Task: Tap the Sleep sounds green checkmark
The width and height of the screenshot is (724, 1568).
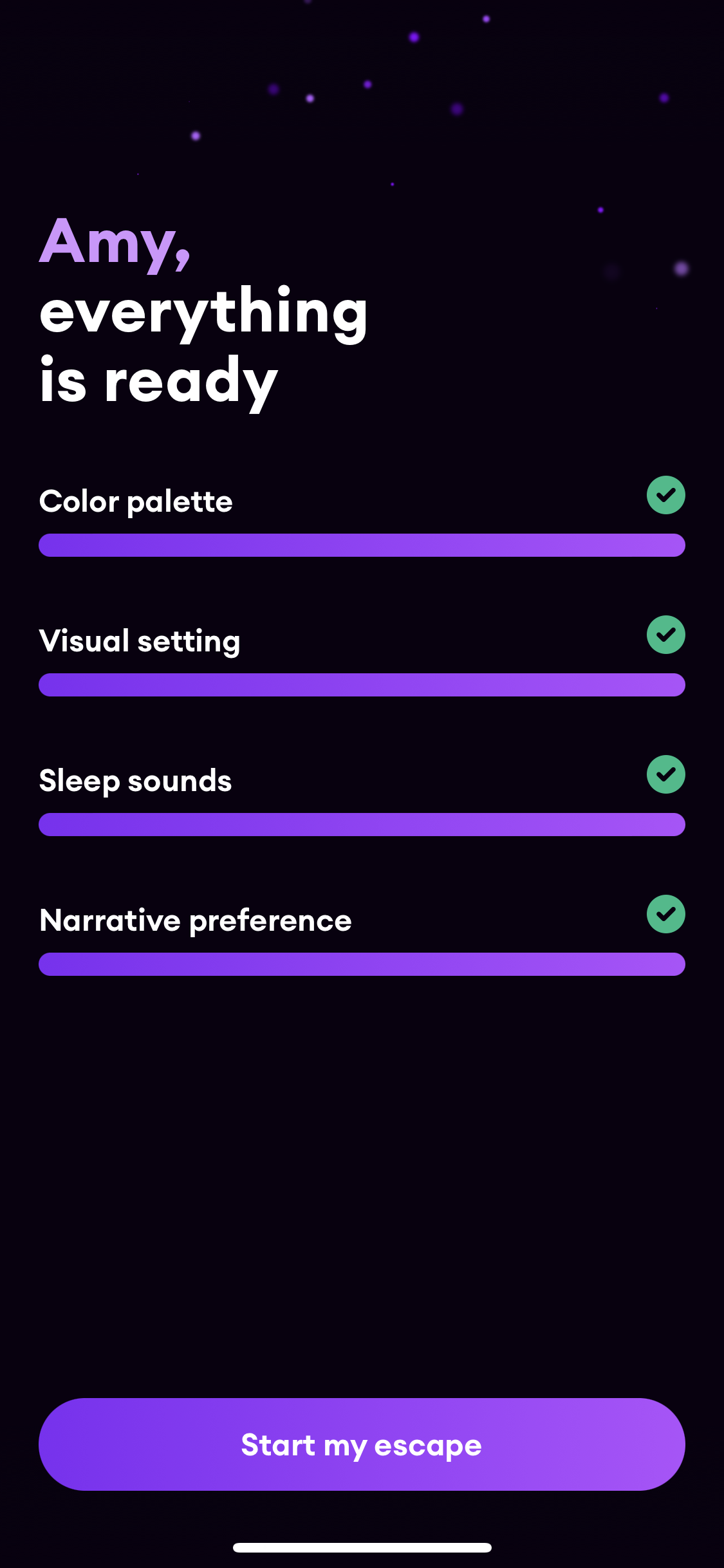Action: [x=665, y=774]
